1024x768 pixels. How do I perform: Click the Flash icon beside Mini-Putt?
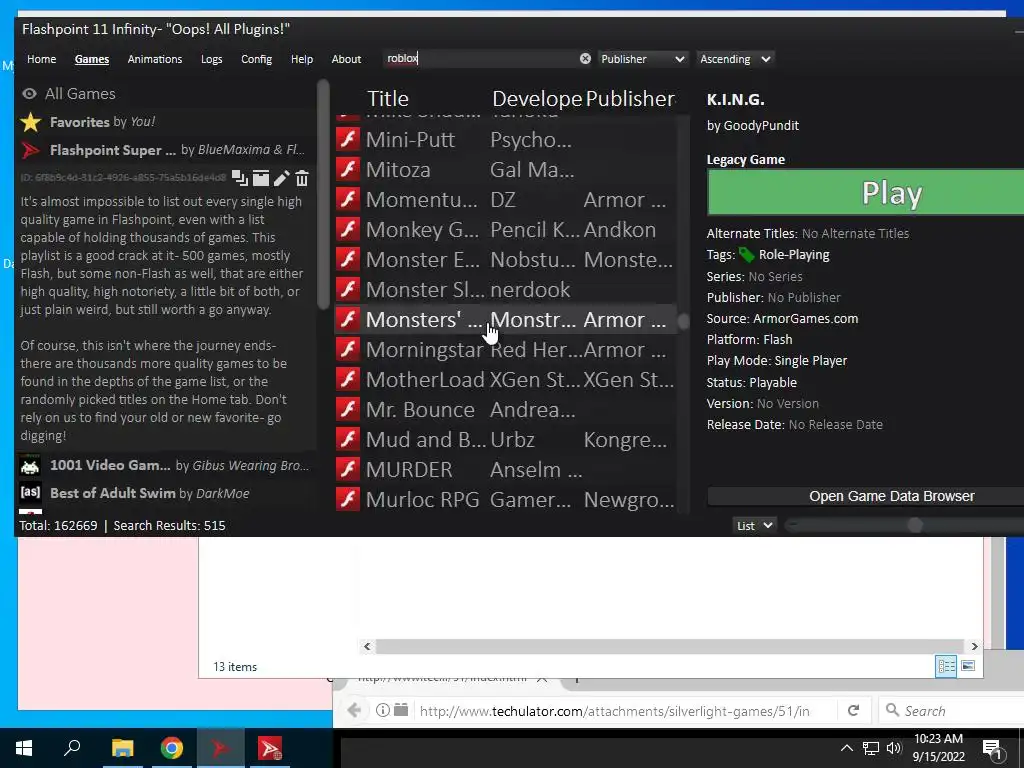tap(348, 139)
